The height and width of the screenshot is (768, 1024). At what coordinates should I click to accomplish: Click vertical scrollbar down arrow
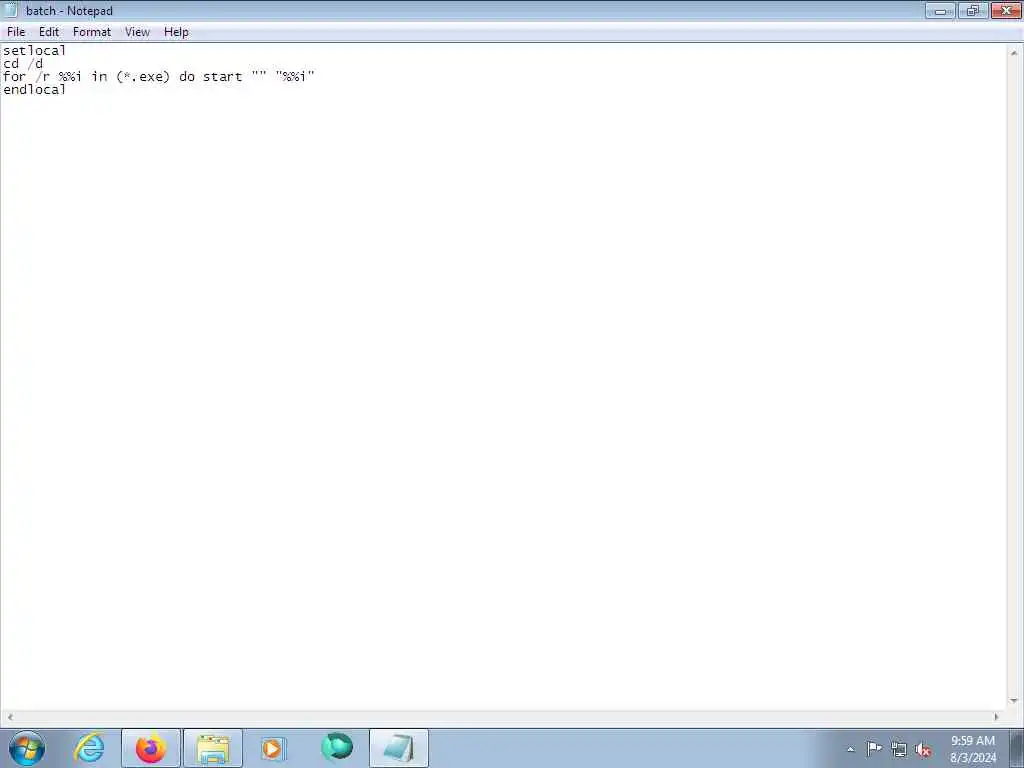(1014, 701)
